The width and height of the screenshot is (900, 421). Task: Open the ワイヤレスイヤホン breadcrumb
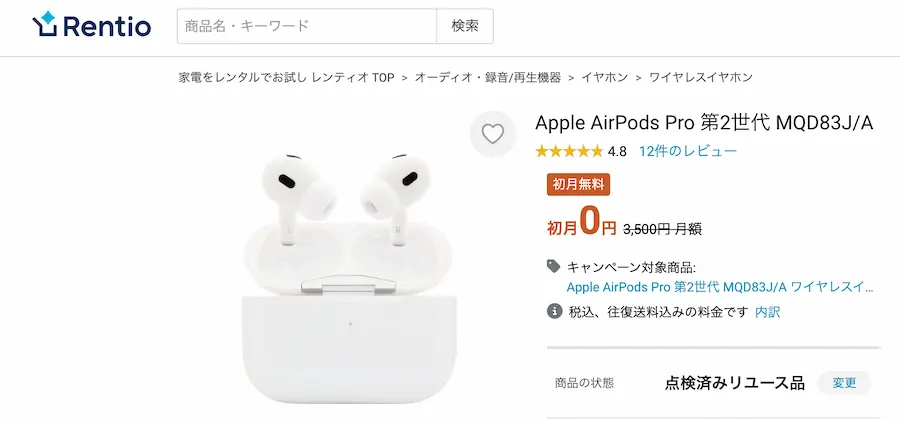(700, 78)
